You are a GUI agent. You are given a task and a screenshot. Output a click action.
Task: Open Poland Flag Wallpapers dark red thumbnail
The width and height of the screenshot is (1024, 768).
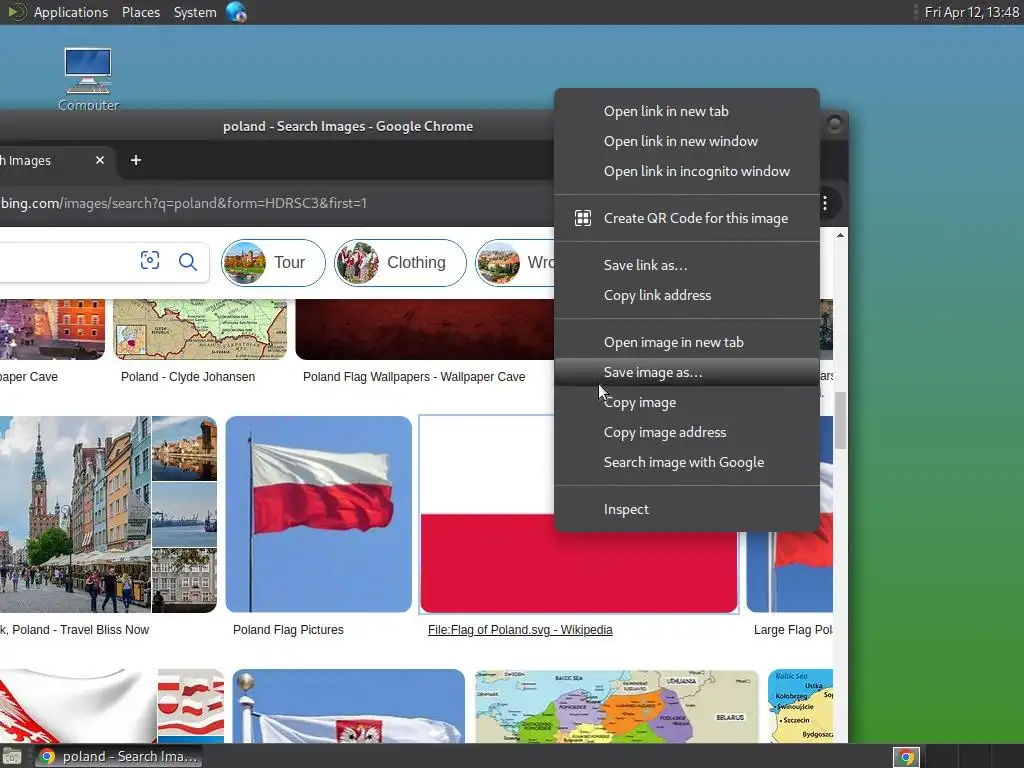424,329
